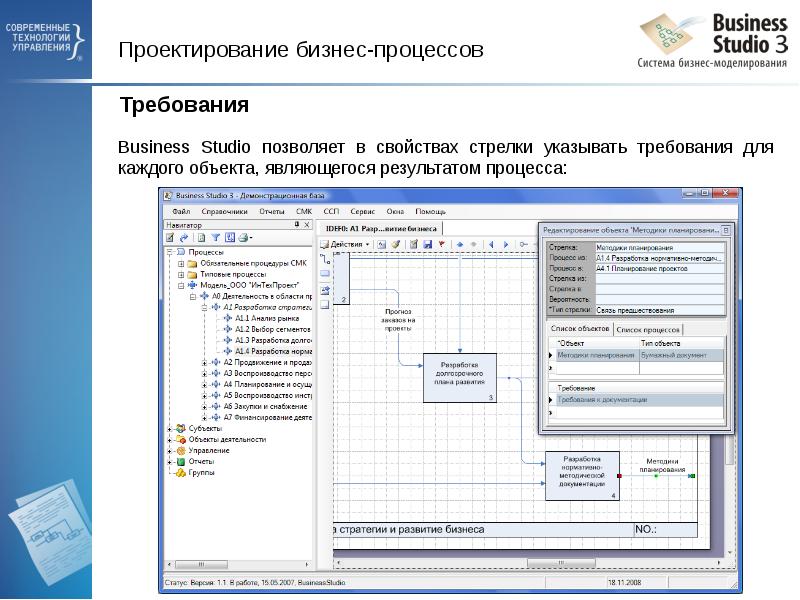Screen dimensions: 800x600
Task: Expand Обязательные процедуры СМК folder
Action: tap(181, 264)
